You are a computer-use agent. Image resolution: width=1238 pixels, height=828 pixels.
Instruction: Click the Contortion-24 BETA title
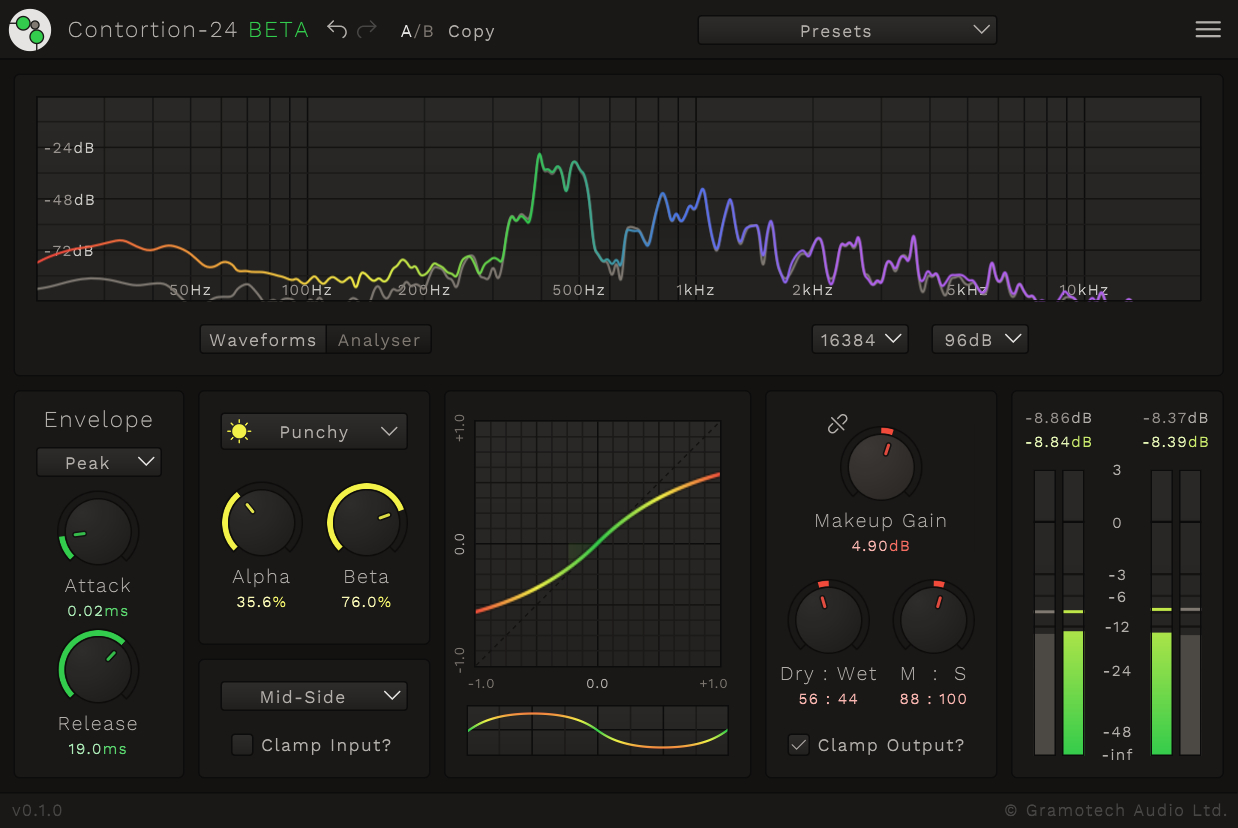[188, 30]
